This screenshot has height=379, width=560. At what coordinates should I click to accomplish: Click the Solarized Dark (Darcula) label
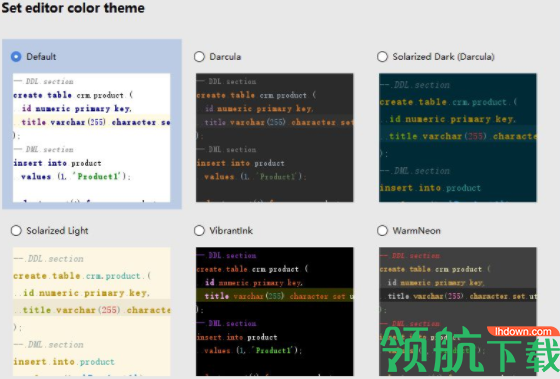point(443,57)
